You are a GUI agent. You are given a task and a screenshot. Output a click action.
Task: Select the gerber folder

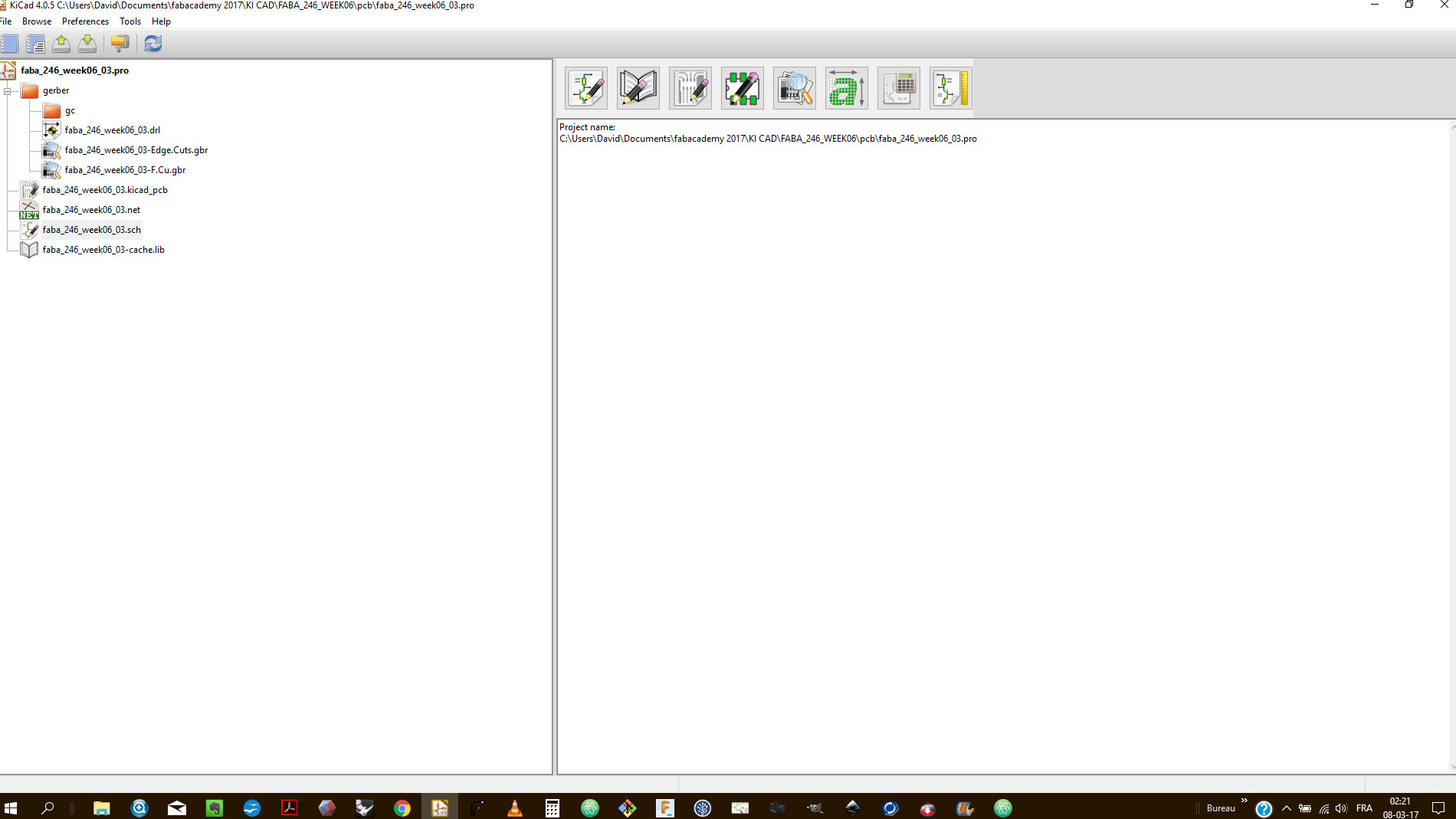click(x=56, y=90)
